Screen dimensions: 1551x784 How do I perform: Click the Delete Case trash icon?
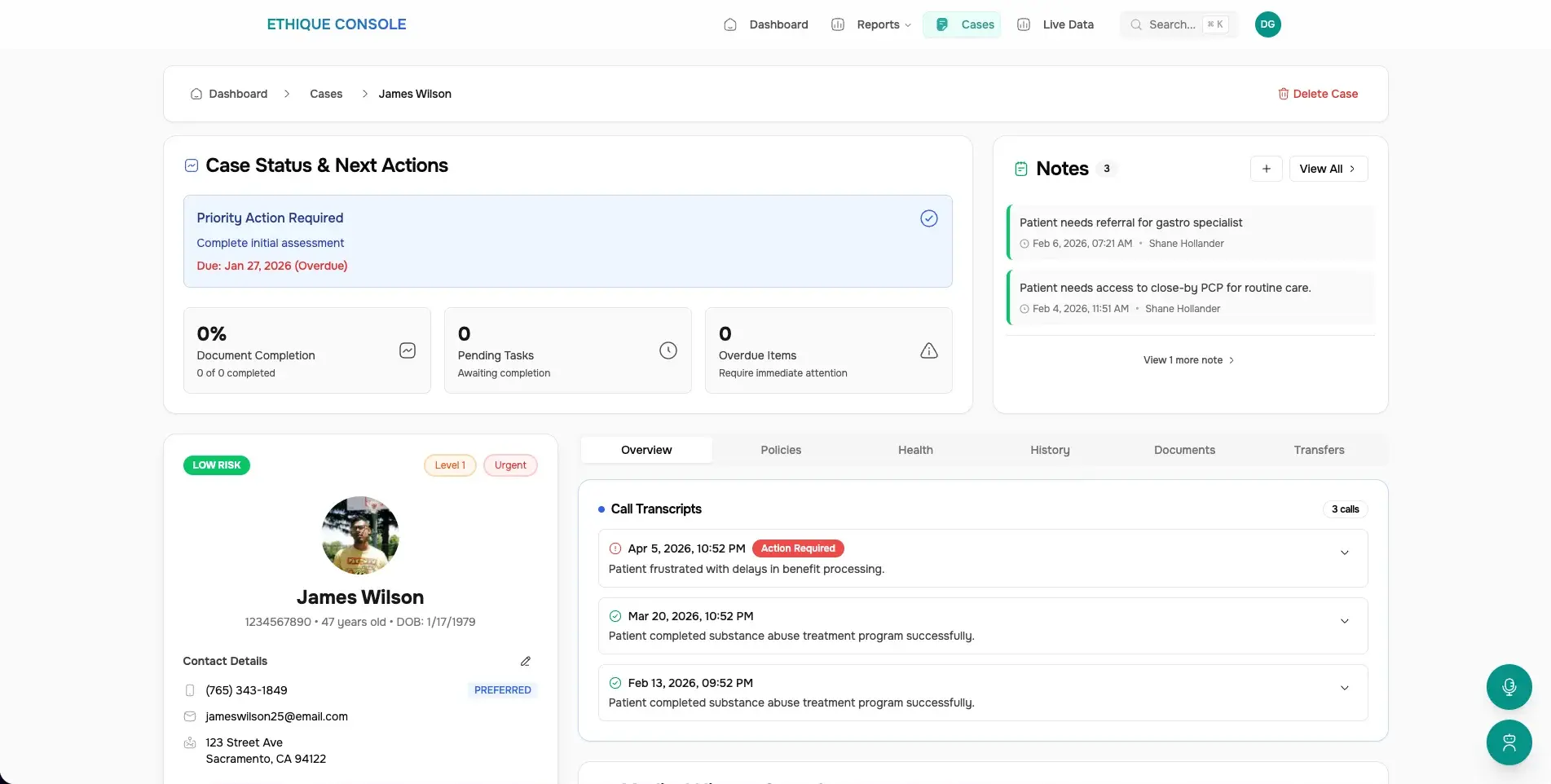(x=1283, y=94)
